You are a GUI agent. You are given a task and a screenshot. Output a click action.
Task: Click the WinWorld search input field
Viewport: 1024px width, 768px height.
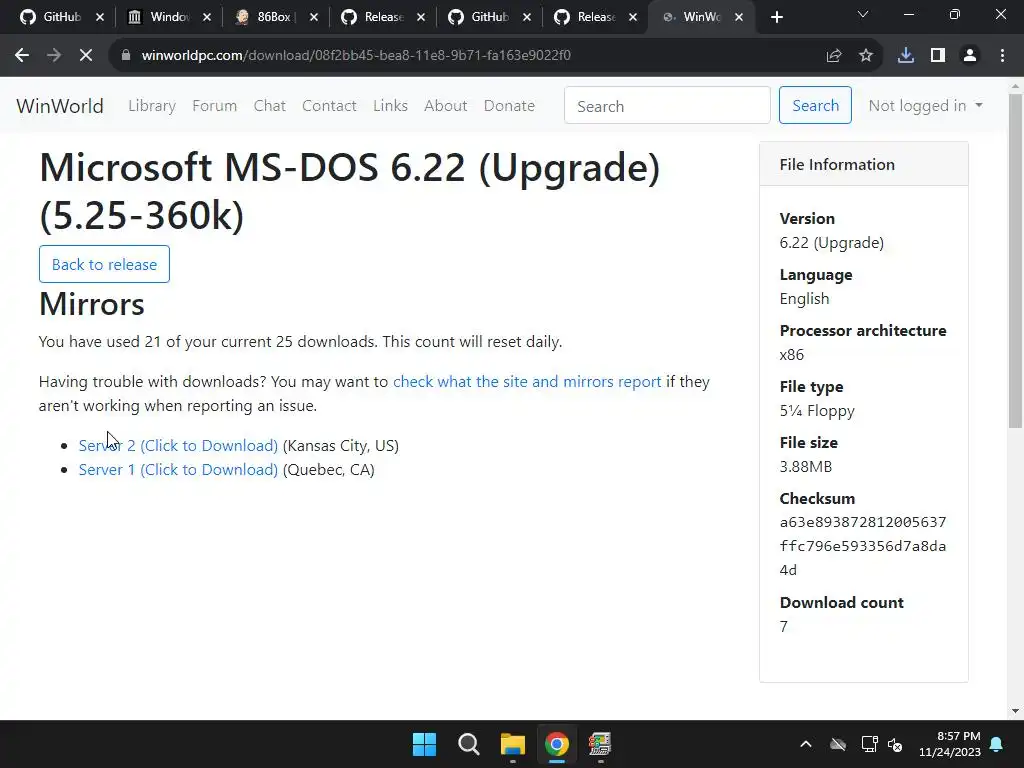tap(667, 106)
